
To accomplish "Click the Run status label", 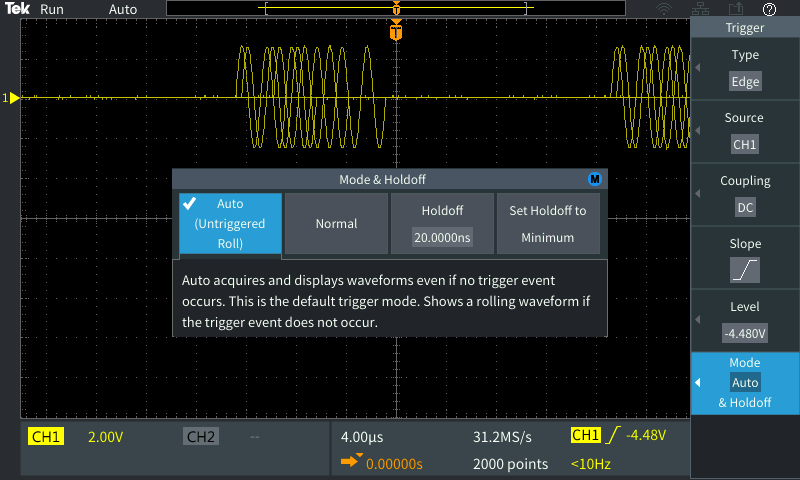I will point(52,9).
